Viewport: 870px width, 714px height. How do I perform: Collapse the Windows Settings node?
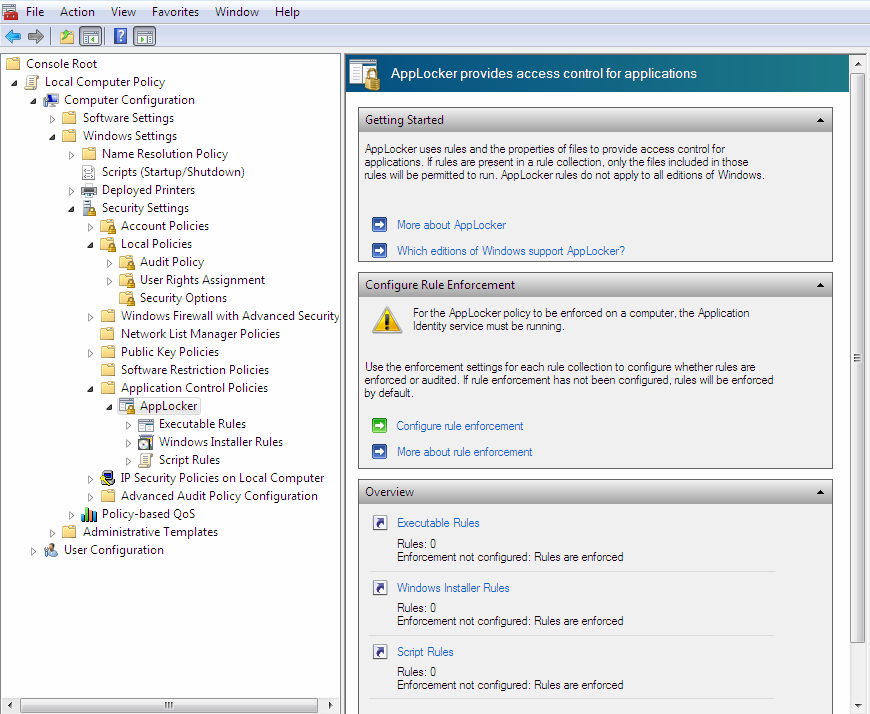[x=52, y=136]
